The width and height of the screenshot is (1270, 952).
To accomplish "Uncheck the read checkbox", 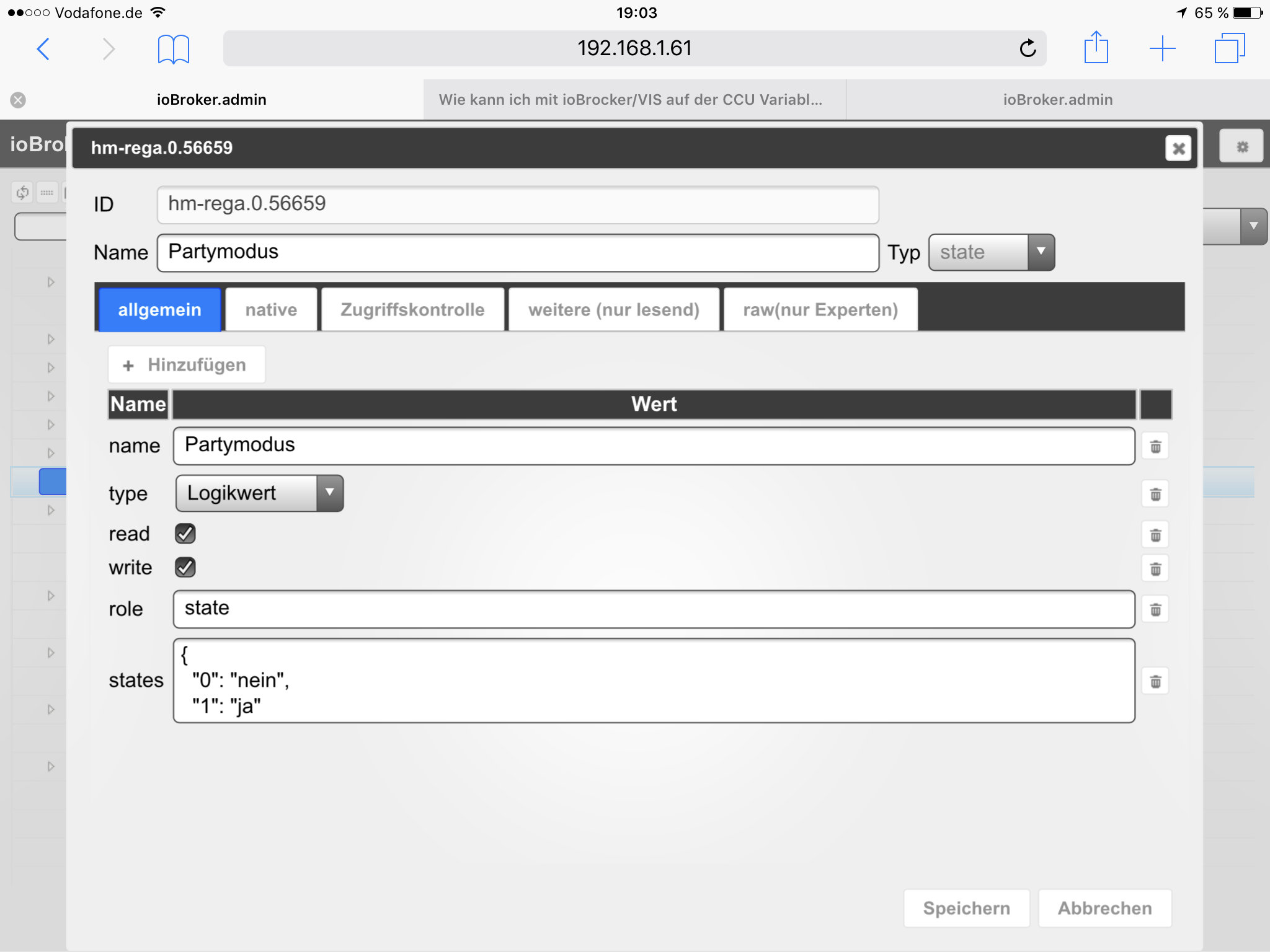I will click(x=185, y=534).
